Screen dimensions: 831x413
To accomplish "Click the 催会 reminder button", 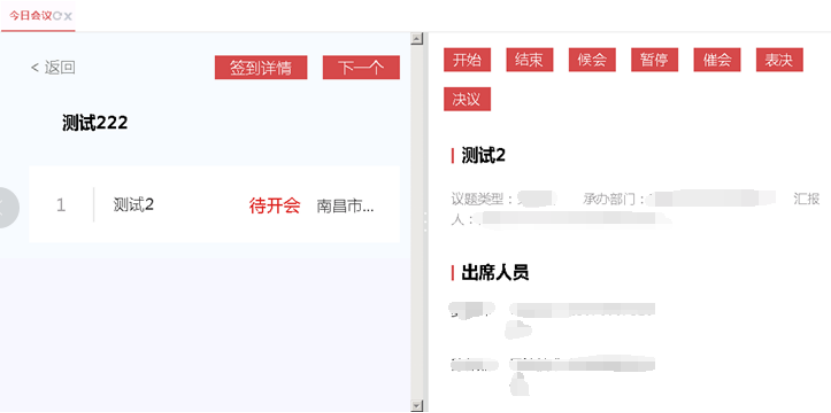I will [x=717, y=60].
